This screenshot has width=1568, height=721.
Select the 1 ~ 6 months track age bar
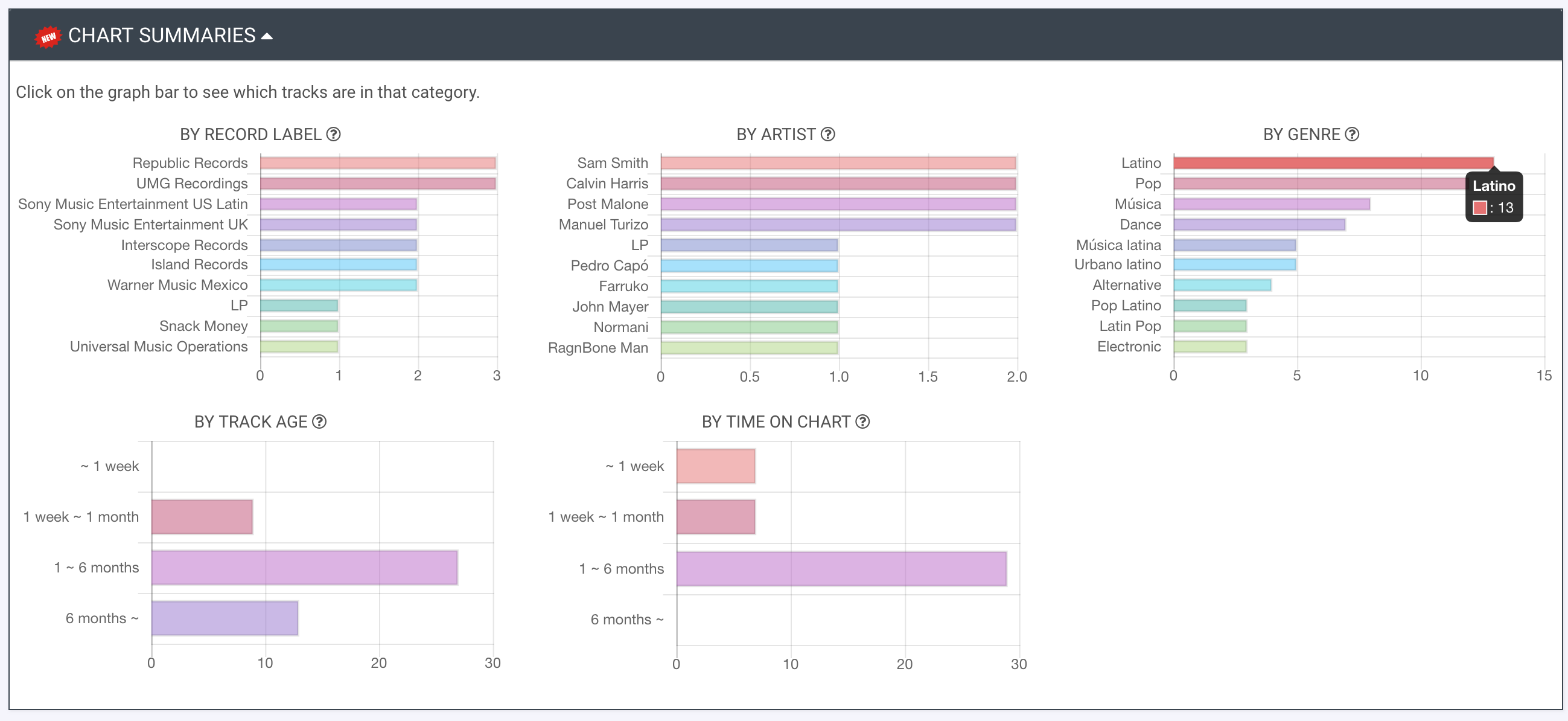[x=304, y=568]
